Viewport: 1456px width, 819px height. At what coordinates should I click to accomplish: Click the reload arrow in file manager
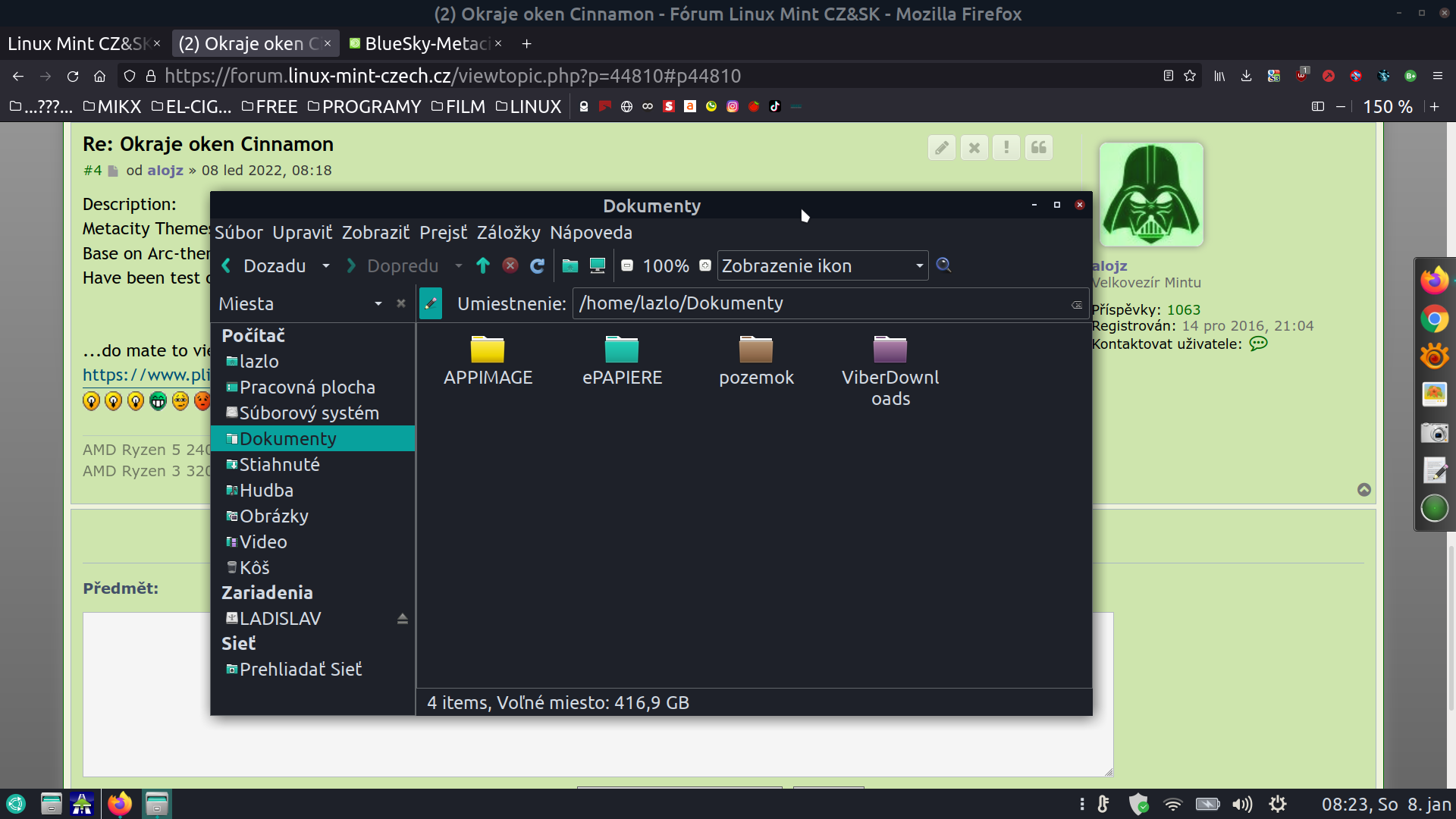point(537,265)
